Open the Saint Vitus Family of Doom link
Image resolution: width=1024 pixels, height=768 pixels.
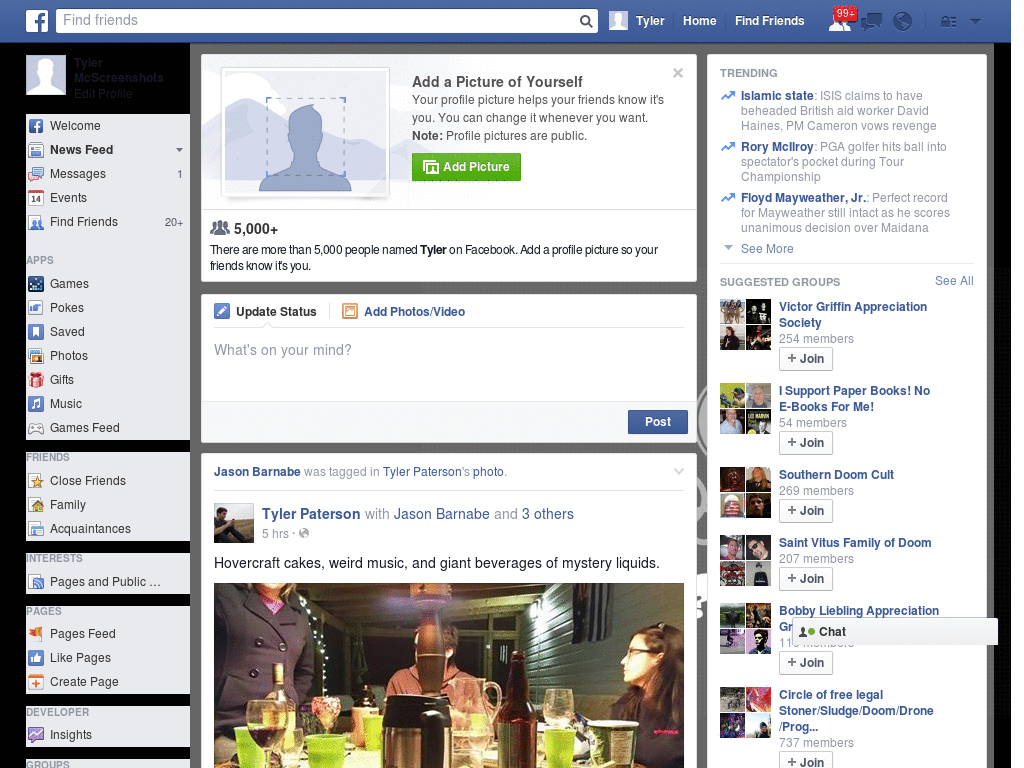pos(855,543)
